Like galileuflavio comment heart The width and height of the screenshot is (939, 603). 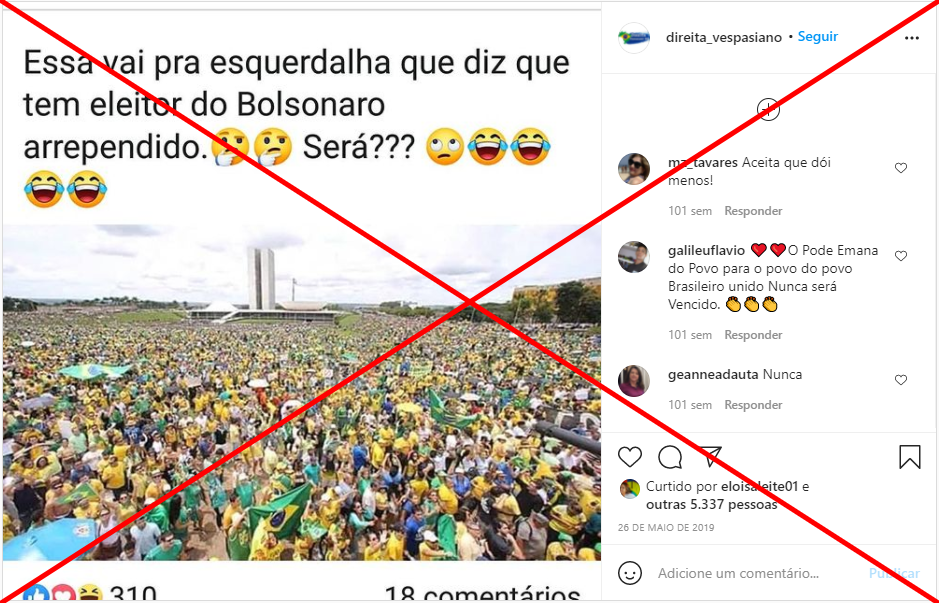[901, 256]
